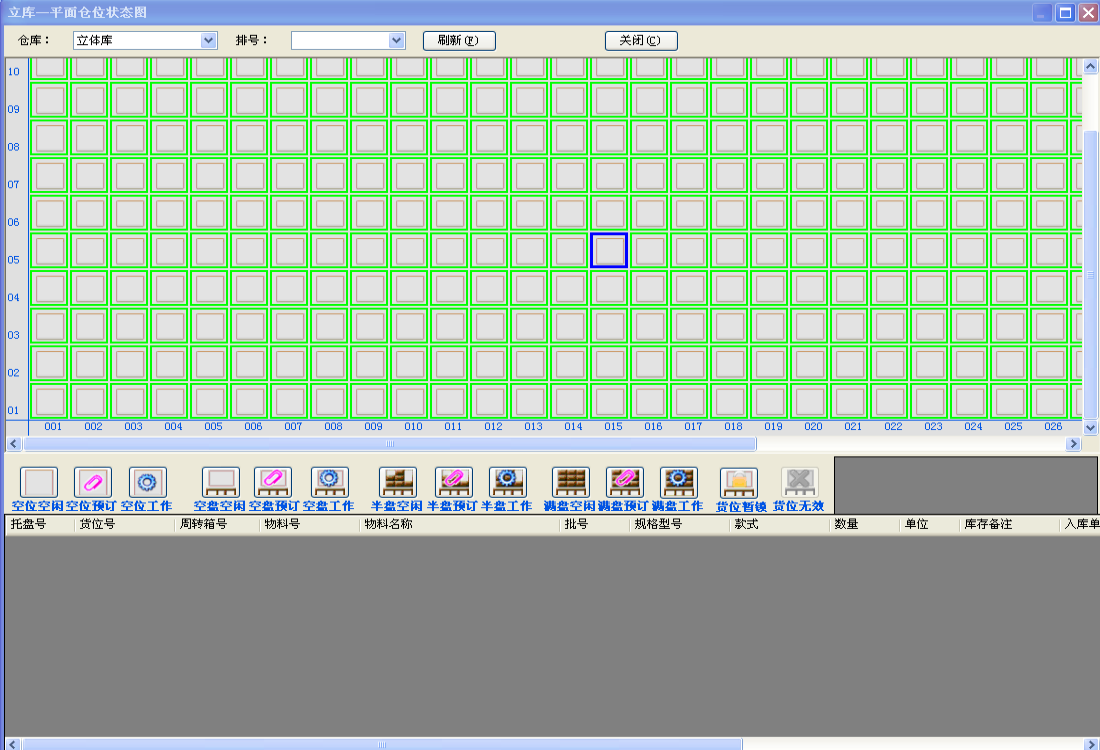Click the grid horizontal scrollbar thumb
This screenshot has width=1100, height=750.
pos(390,443)
